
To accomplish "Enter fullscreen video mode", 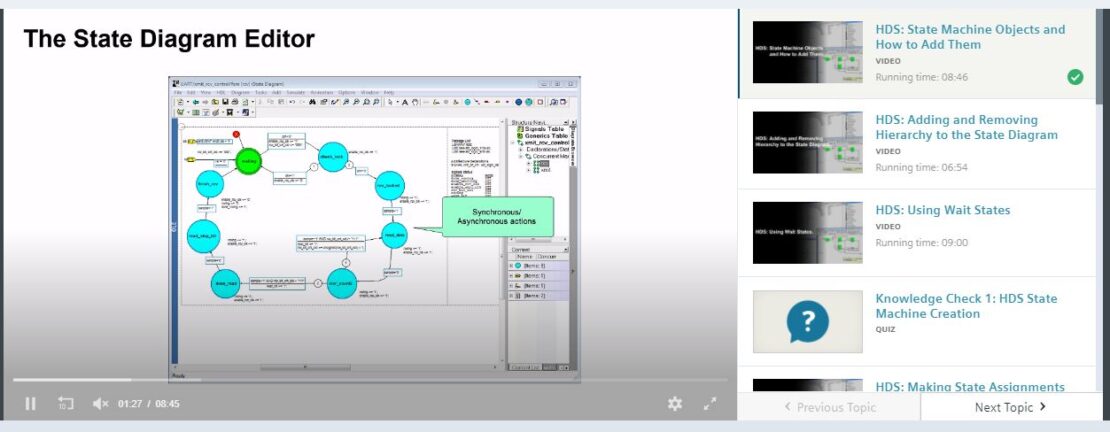I will click(710, 404).
